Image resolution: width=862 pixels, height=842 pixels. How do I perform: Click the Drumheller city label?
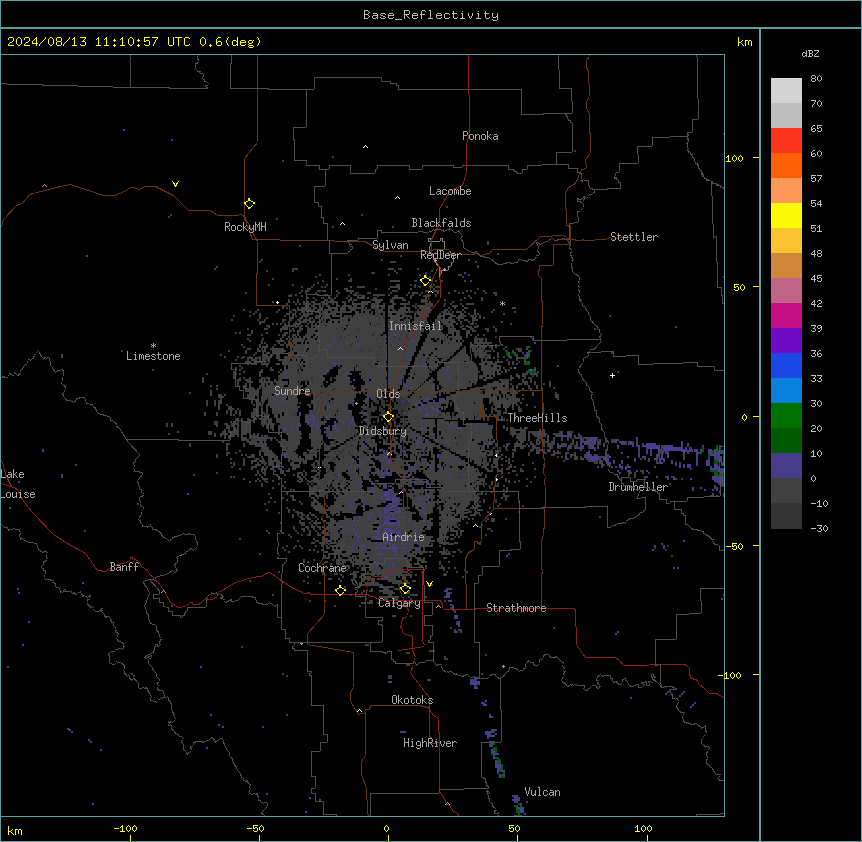point(638,487)
